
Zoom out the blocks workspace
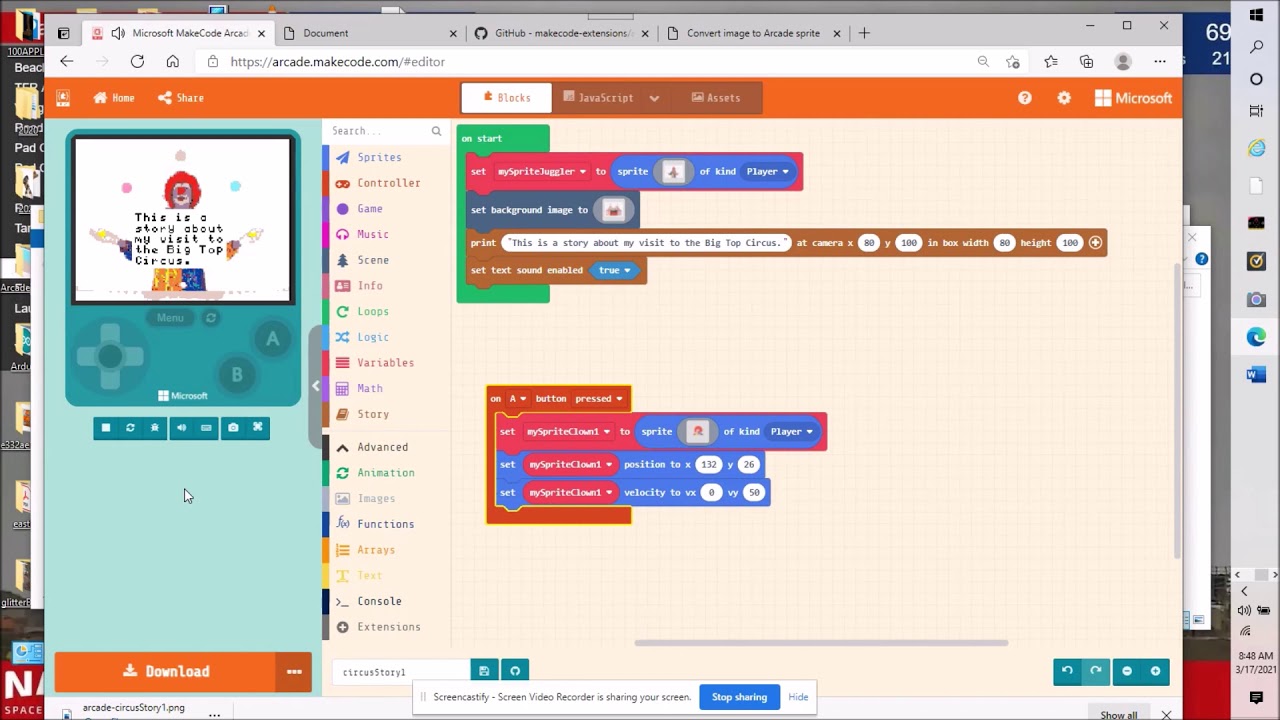tap(1127, 671)
